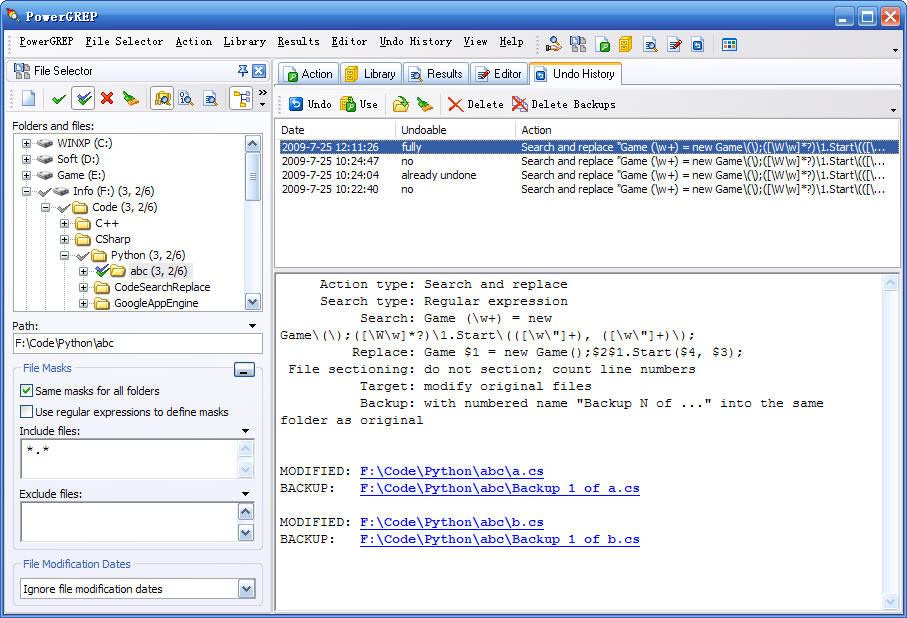This screenshot has height=618, width=907.
Task: Click the open folder icon in Undo History toolbar
Action: (400, 104)
